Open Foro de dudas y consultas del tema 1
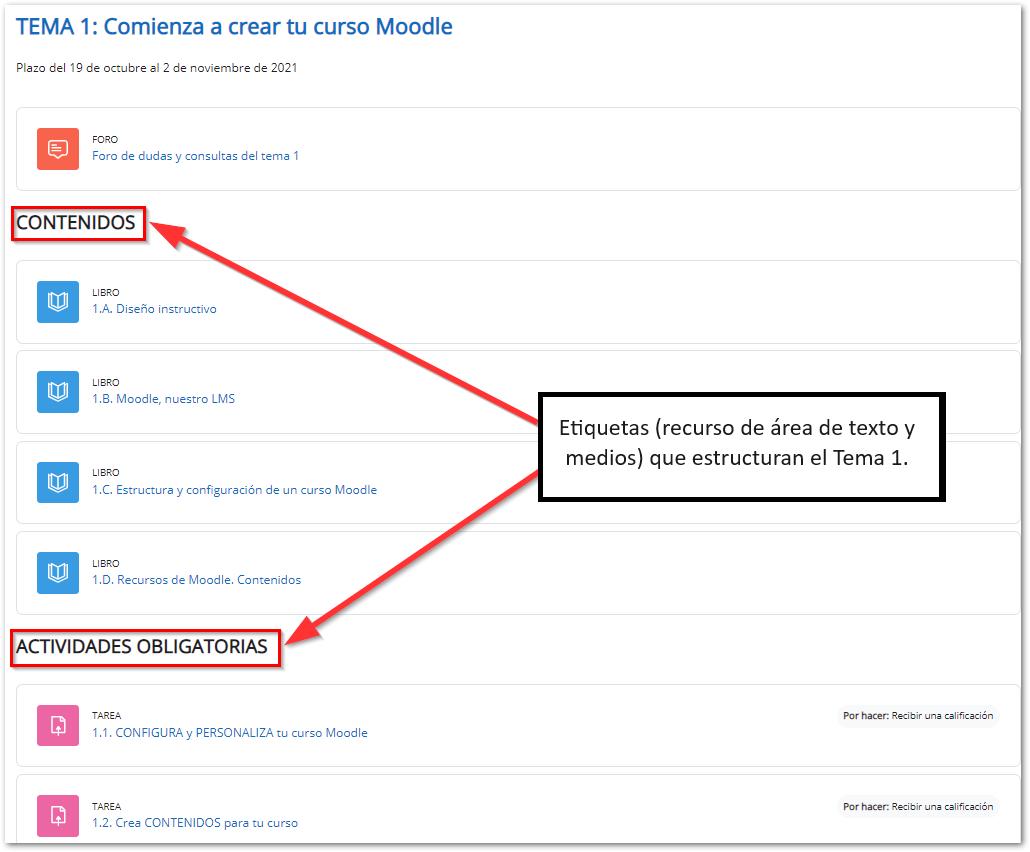The image size is (1030, 852). coord(195,156)
